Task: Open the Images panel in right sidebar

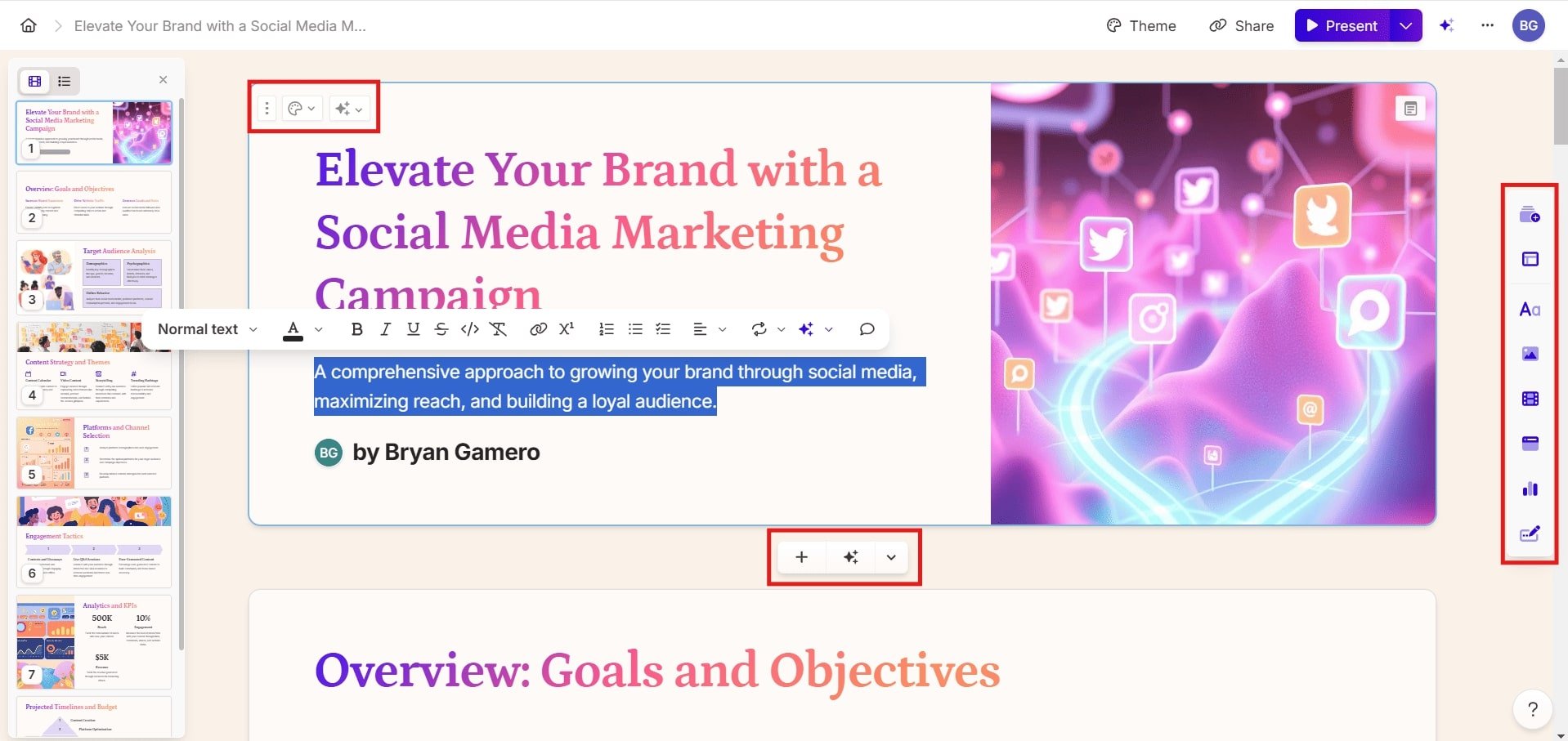Action: point(1530,354)
